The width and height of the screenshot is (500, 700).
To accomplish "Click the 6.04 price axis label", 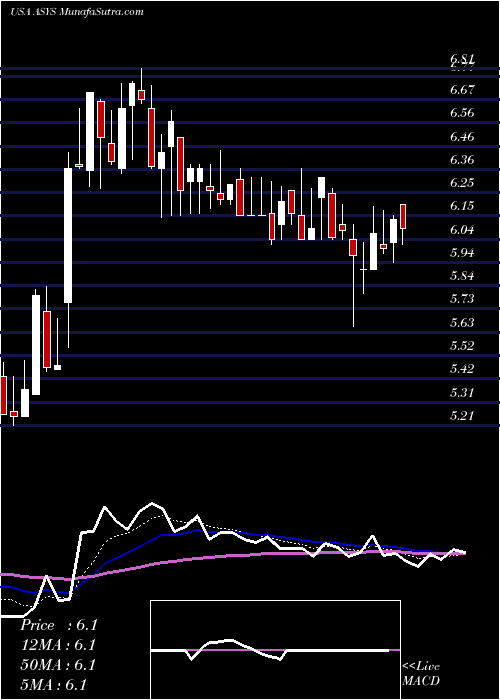I will (462, 230).
